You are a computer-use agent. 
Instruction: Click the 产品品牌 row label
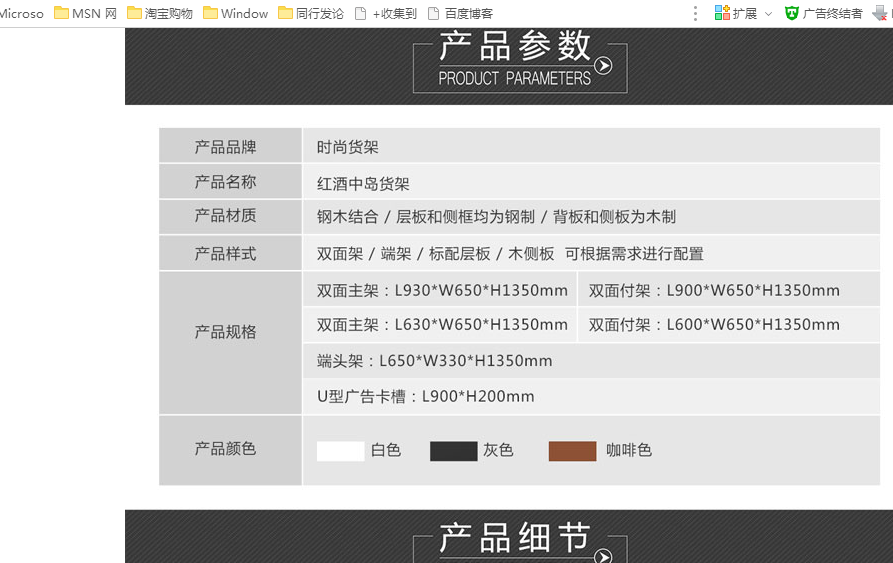point(226,147)
